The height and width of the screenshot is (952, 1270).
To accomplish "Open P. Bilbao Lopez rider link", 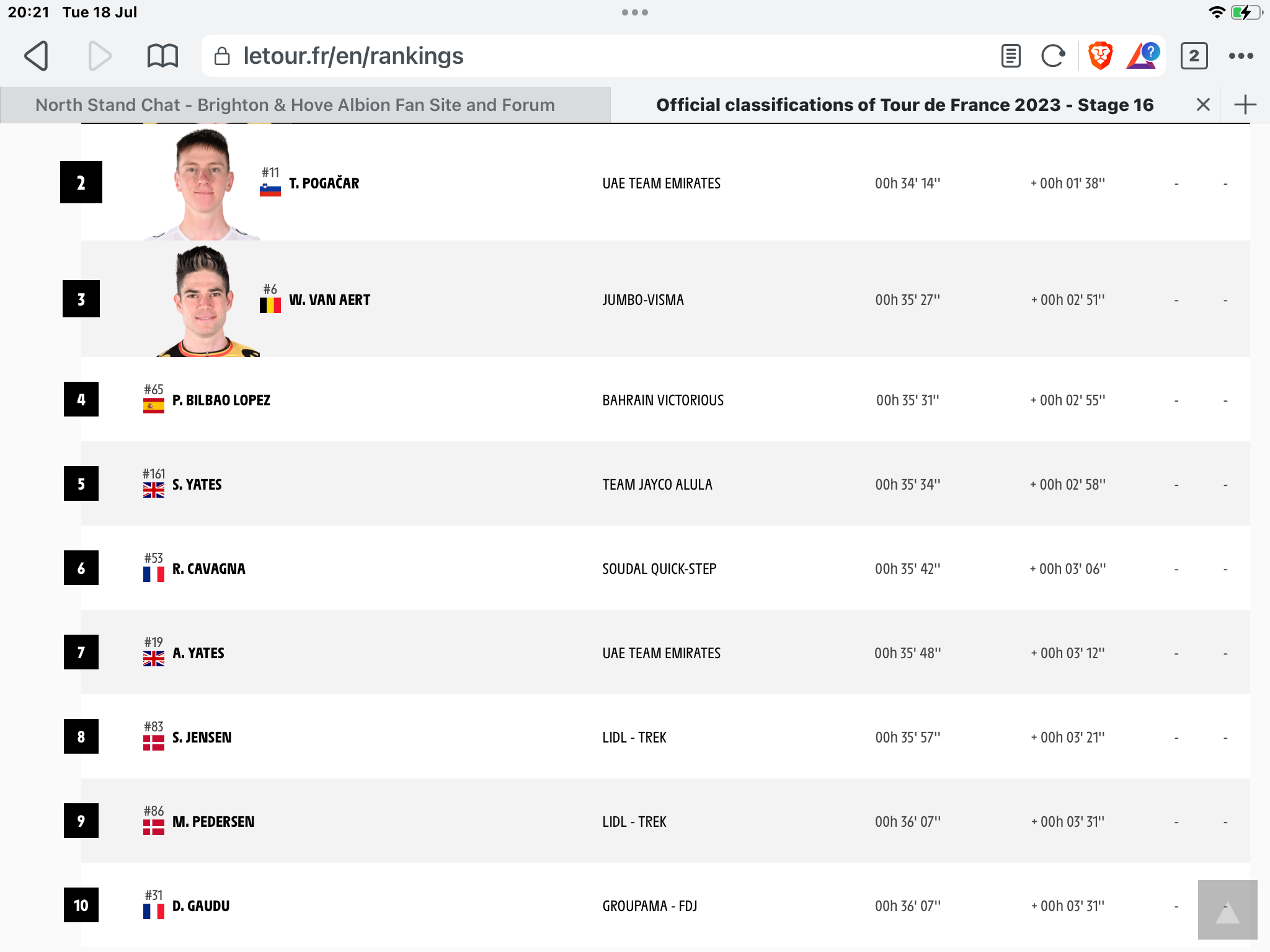I will [221, 400].
